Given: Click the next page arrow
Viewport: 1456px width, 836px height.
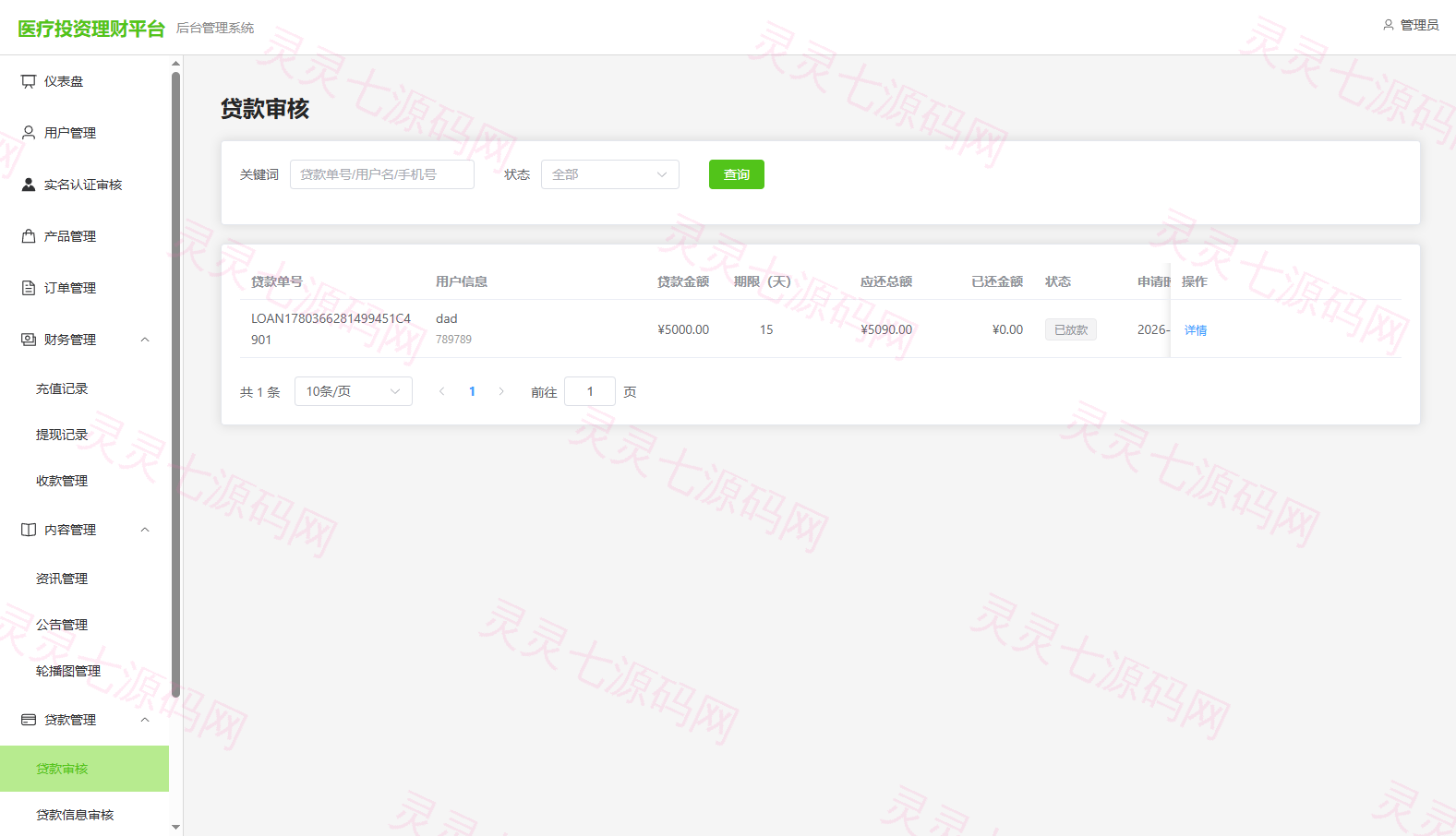Looking at the screenshot, I should (x=501, y=391).
